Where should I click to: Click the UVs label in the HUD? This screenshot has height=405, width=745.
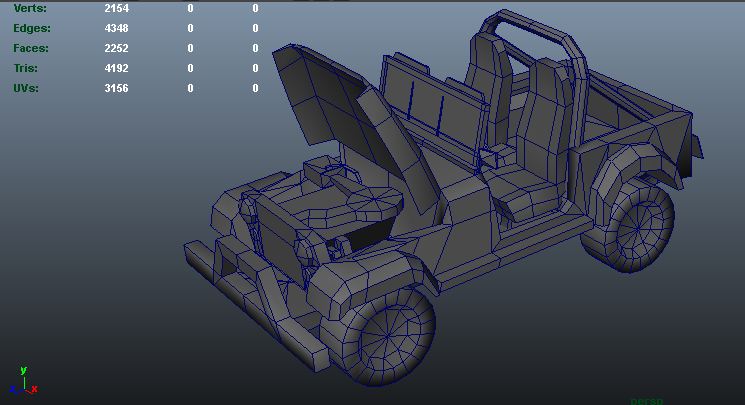28,88
